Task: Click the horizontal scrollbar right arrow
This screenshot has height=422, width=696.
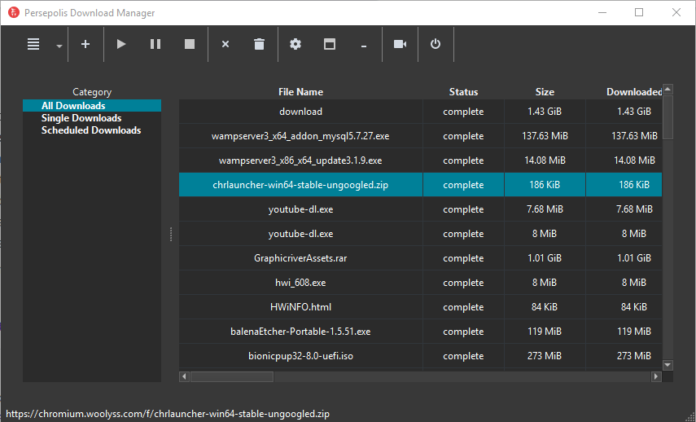Action: pyautogui.click(x=656, y=377)
